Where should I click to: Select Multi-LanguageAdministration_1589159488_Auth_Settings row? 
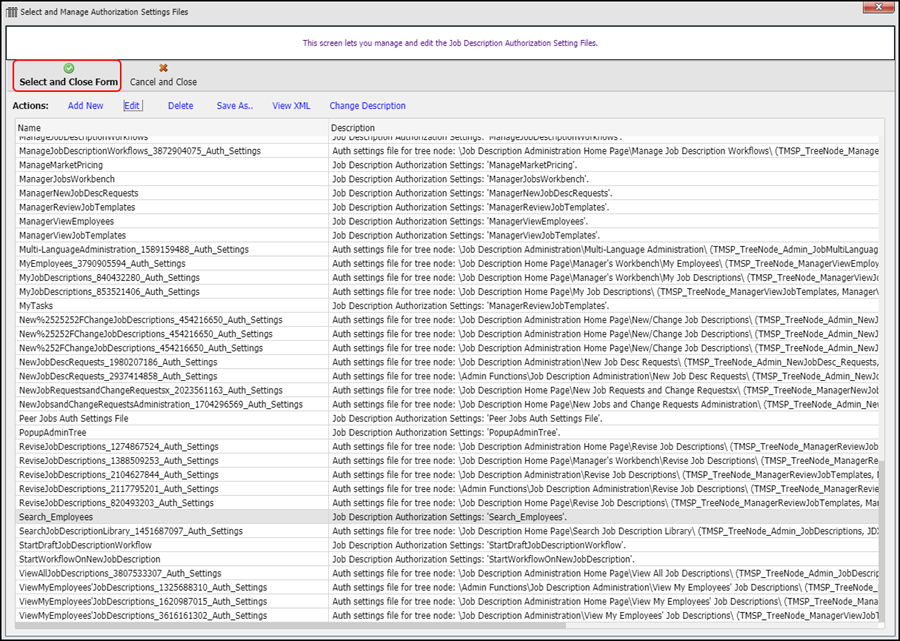[447, 250]
